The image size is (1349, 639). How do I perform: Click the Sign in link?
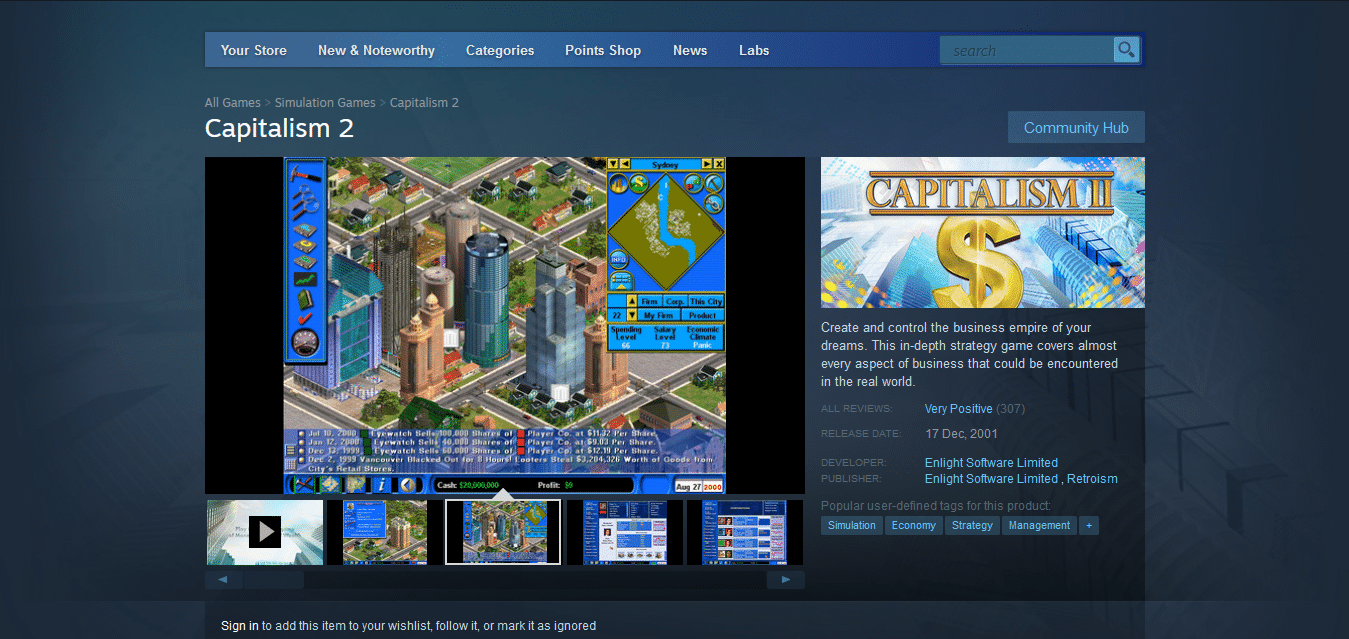tap(240, 626)
